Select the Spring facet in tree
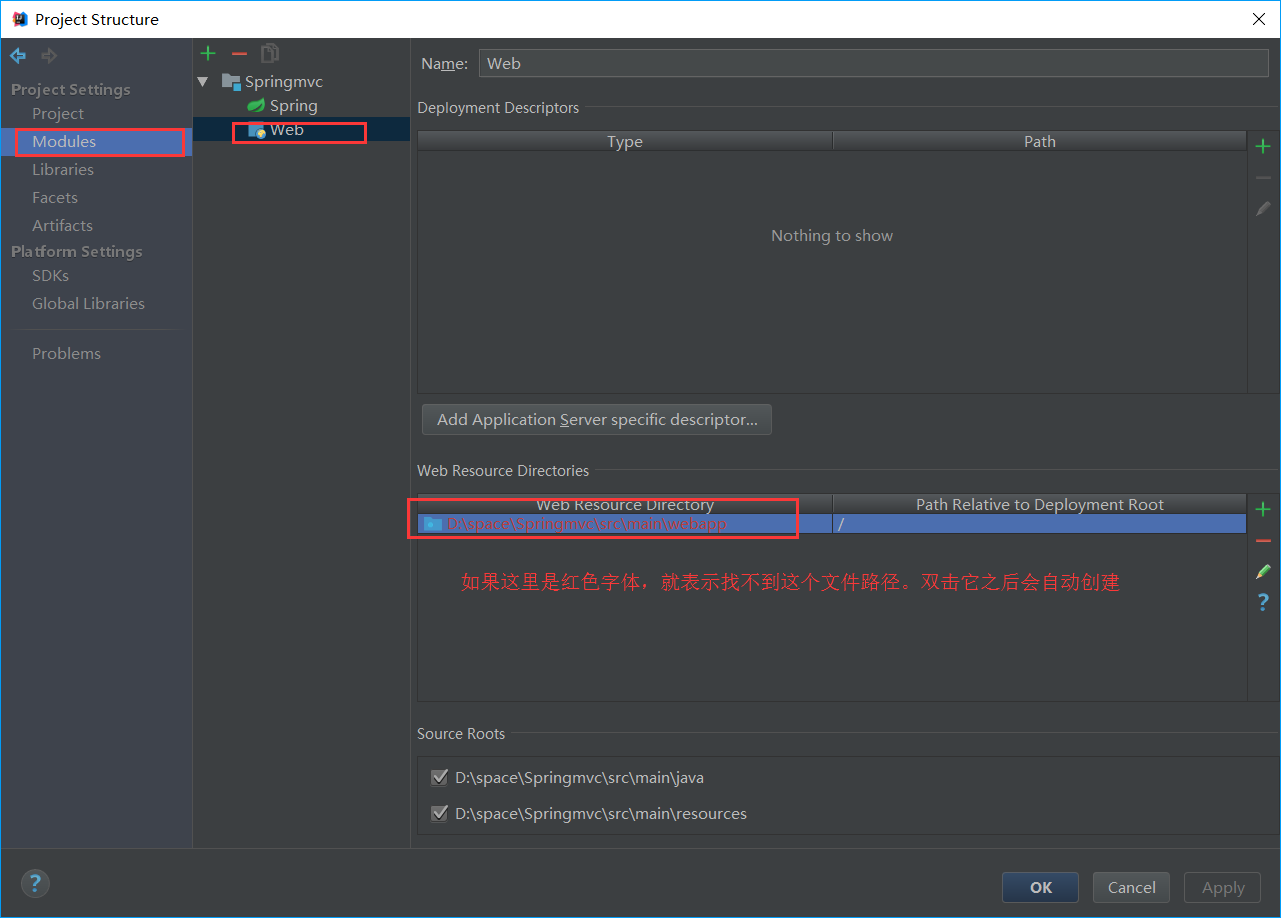Image resolution: width=1281 pixels, height=918 pixels. pyautogui.click(x=293, y=106)
